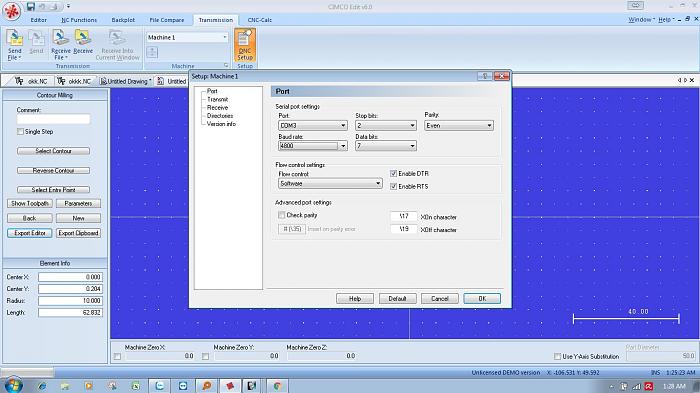Viewport: 700px width, 393px height.
Task: Click the Default button
Action: pos(397,298)
